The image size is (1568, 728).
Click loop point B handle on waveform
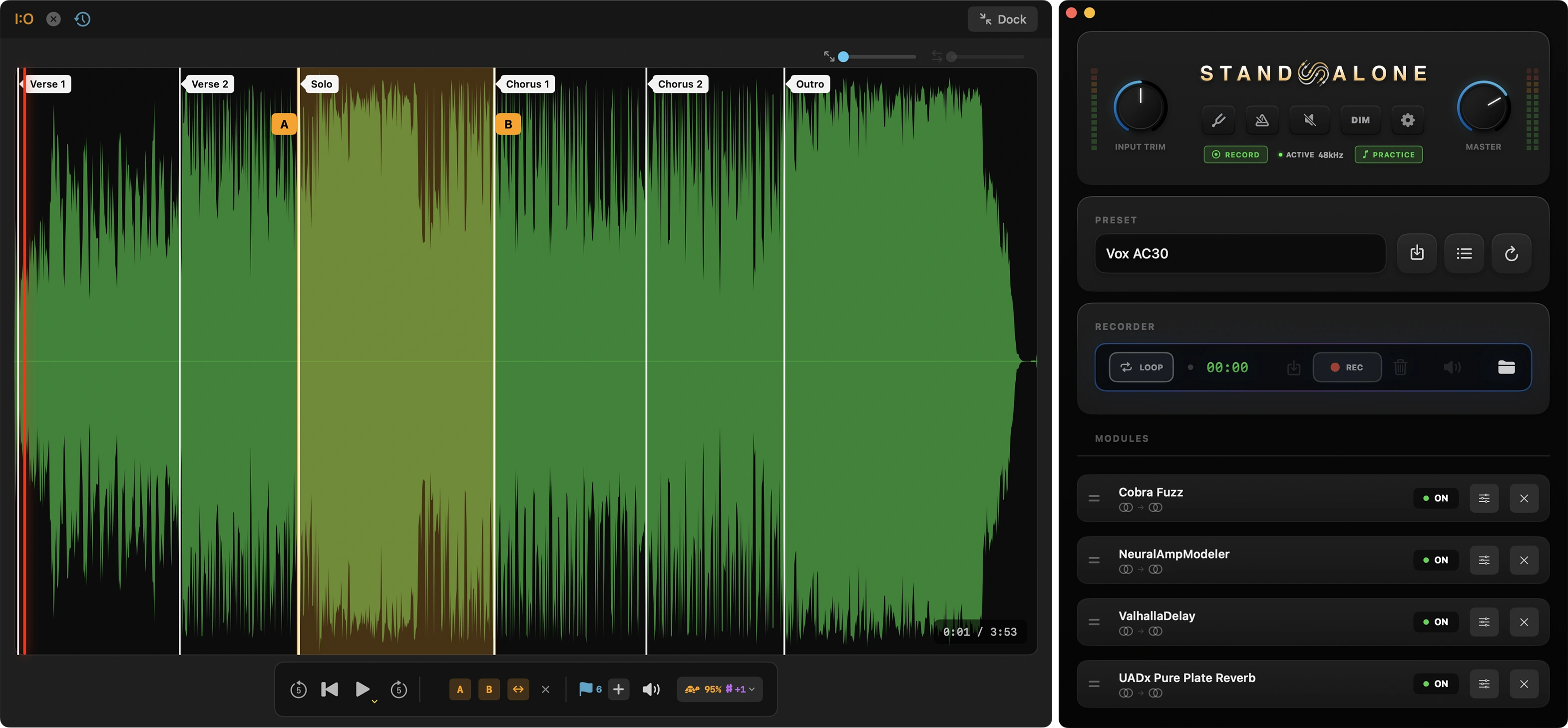click(508, 124)
